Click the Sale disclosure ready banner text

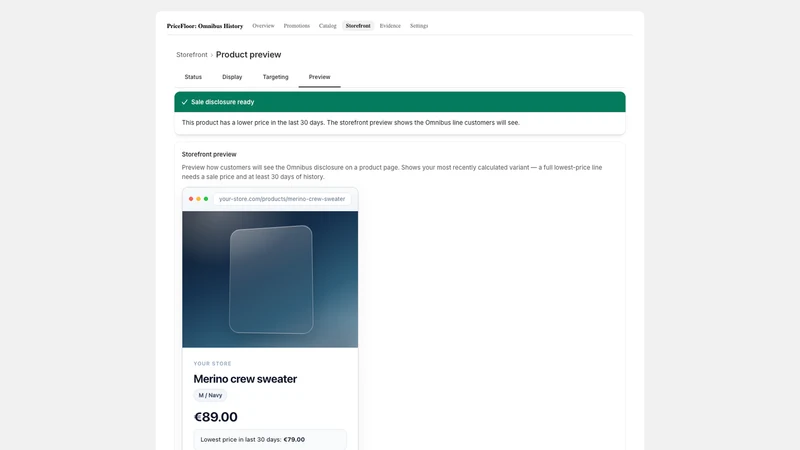[222, 102]
